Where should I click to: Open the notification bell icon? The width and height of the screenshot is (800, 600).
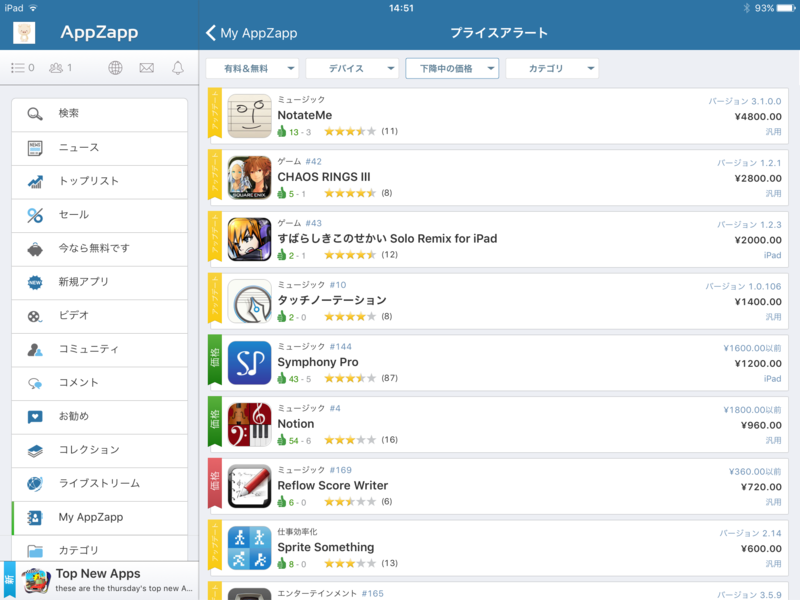click(178, 68)
